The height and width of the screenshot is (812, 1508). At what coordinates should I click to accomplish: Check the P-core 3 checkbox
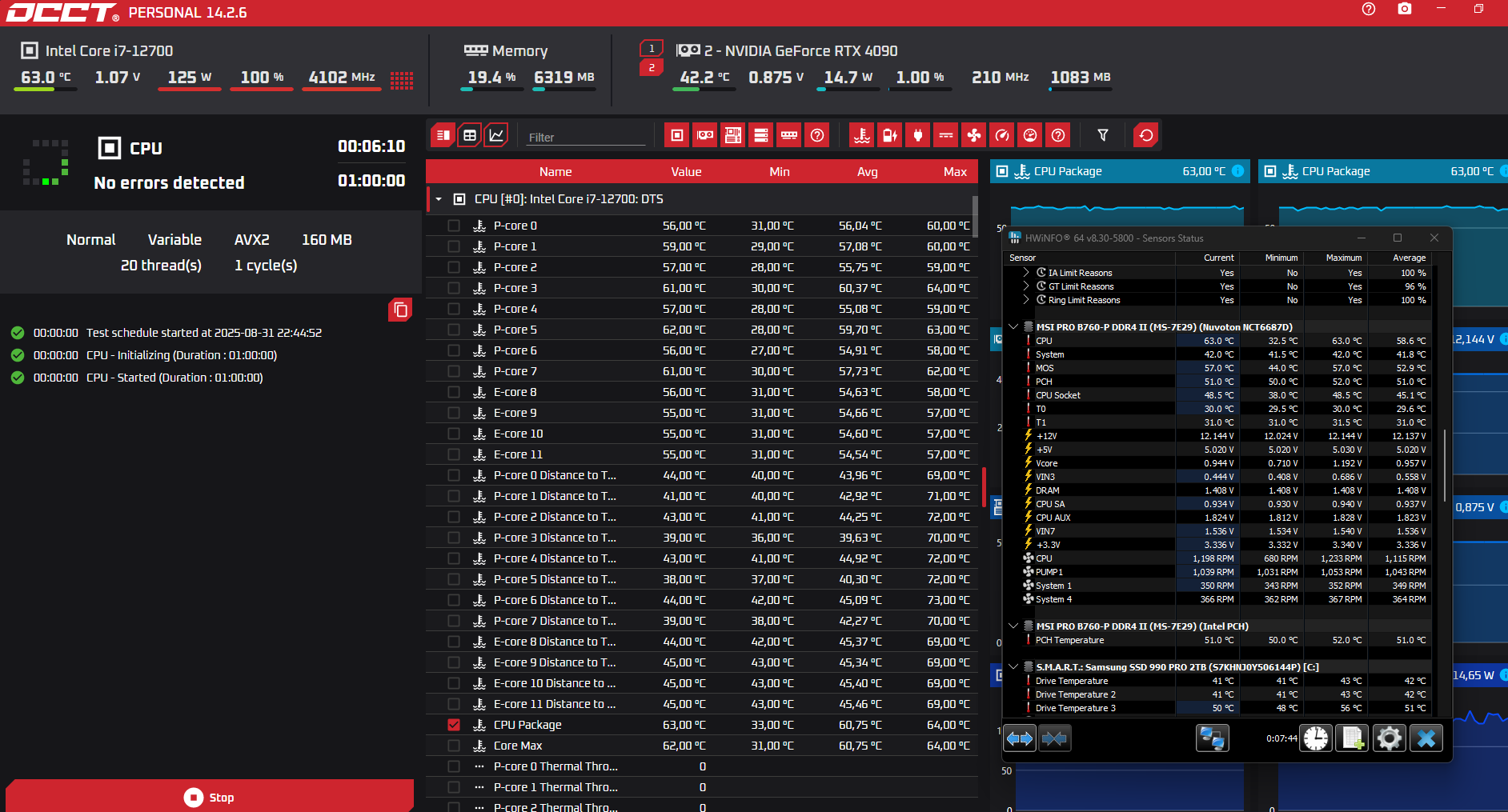click(454, 288)
